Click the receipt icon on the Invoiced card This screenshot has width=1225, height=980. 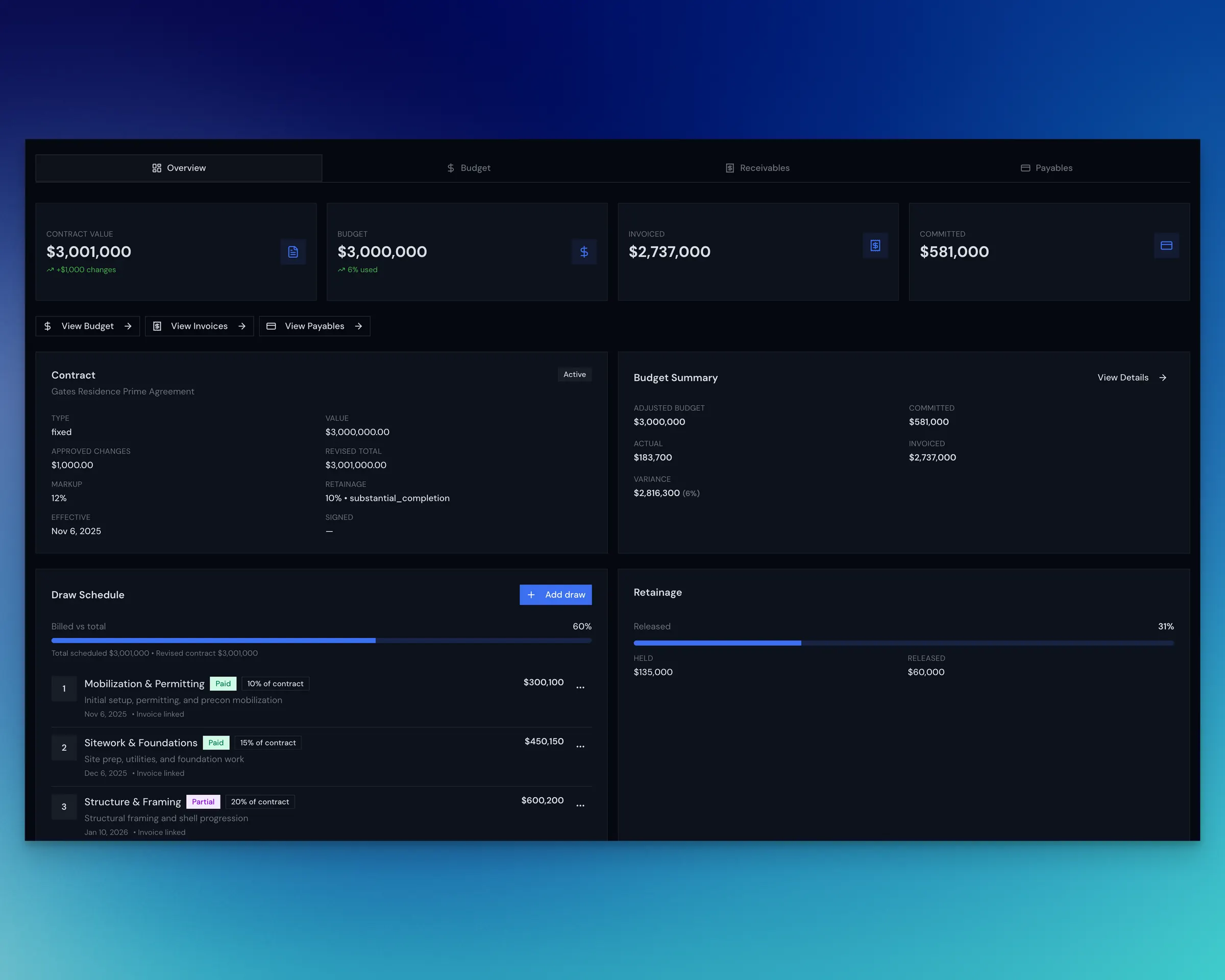[x=875, y=246]
